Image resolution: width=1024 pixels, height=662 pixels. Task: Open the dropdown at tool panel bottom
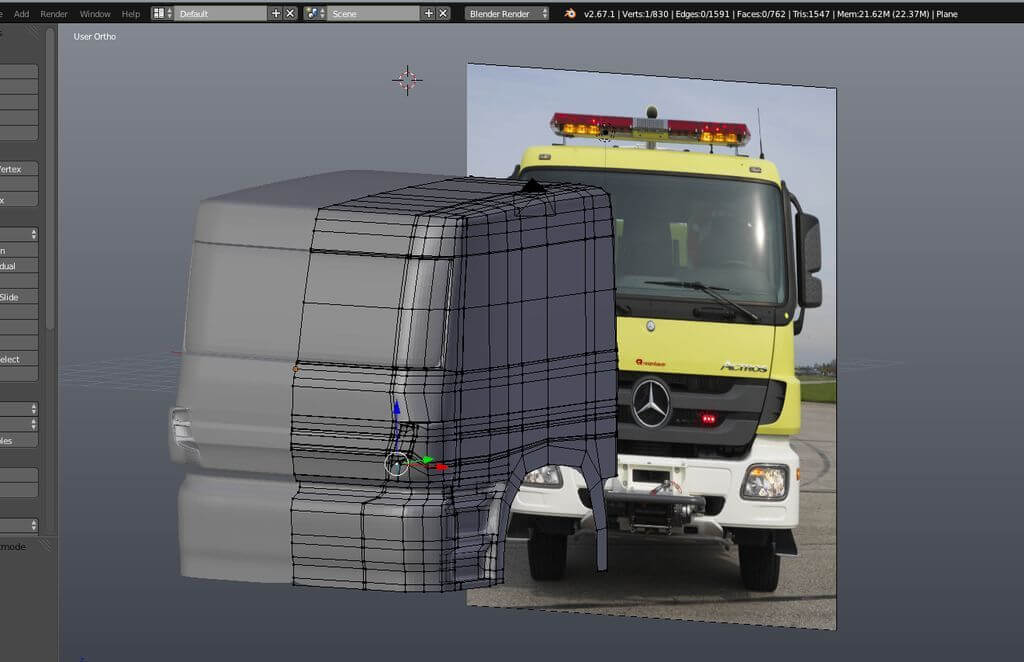coord(20,525)
